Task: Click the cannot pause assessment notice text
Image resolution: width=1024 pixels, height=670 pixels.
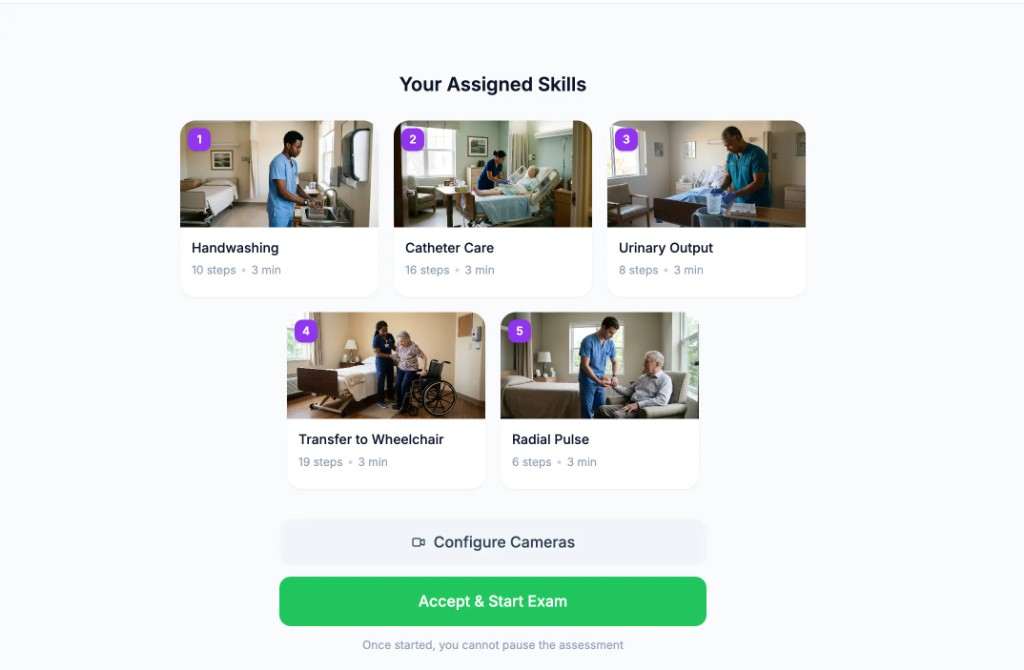Action: pos(492,645)
